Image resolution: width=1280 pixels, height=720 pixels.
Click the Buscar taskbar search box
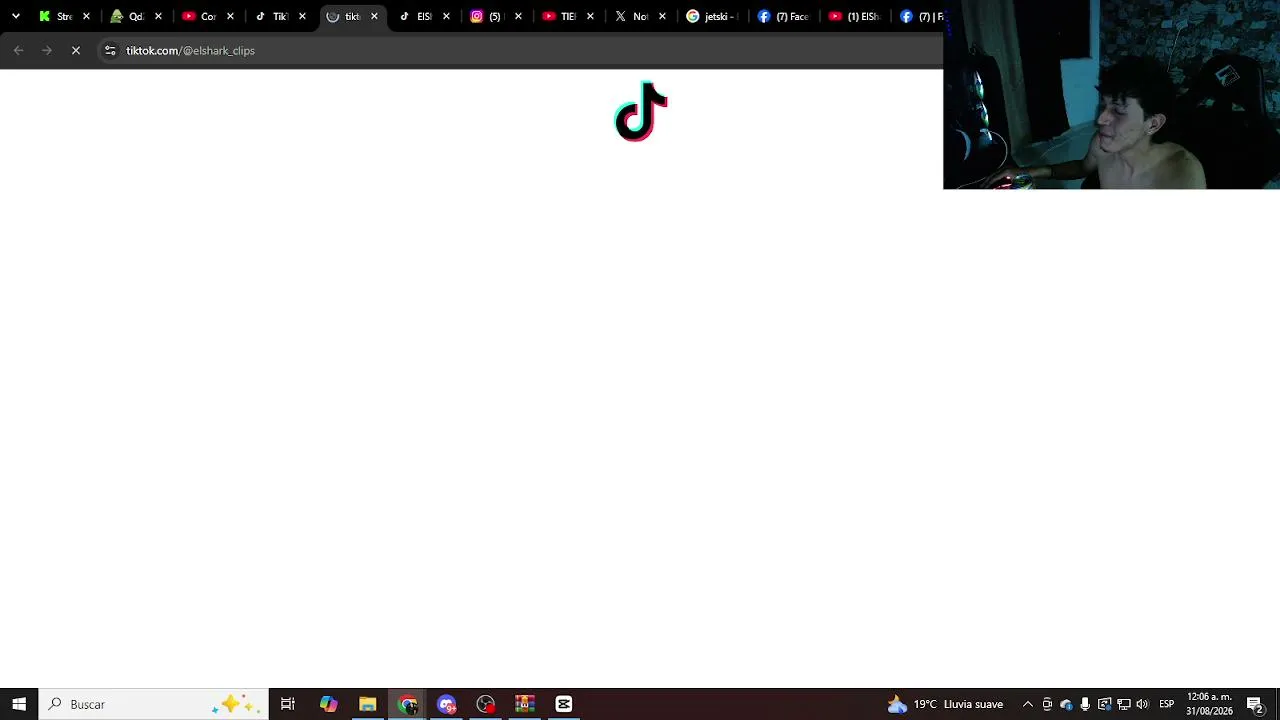pyautogui.click(x=154, y=704)
